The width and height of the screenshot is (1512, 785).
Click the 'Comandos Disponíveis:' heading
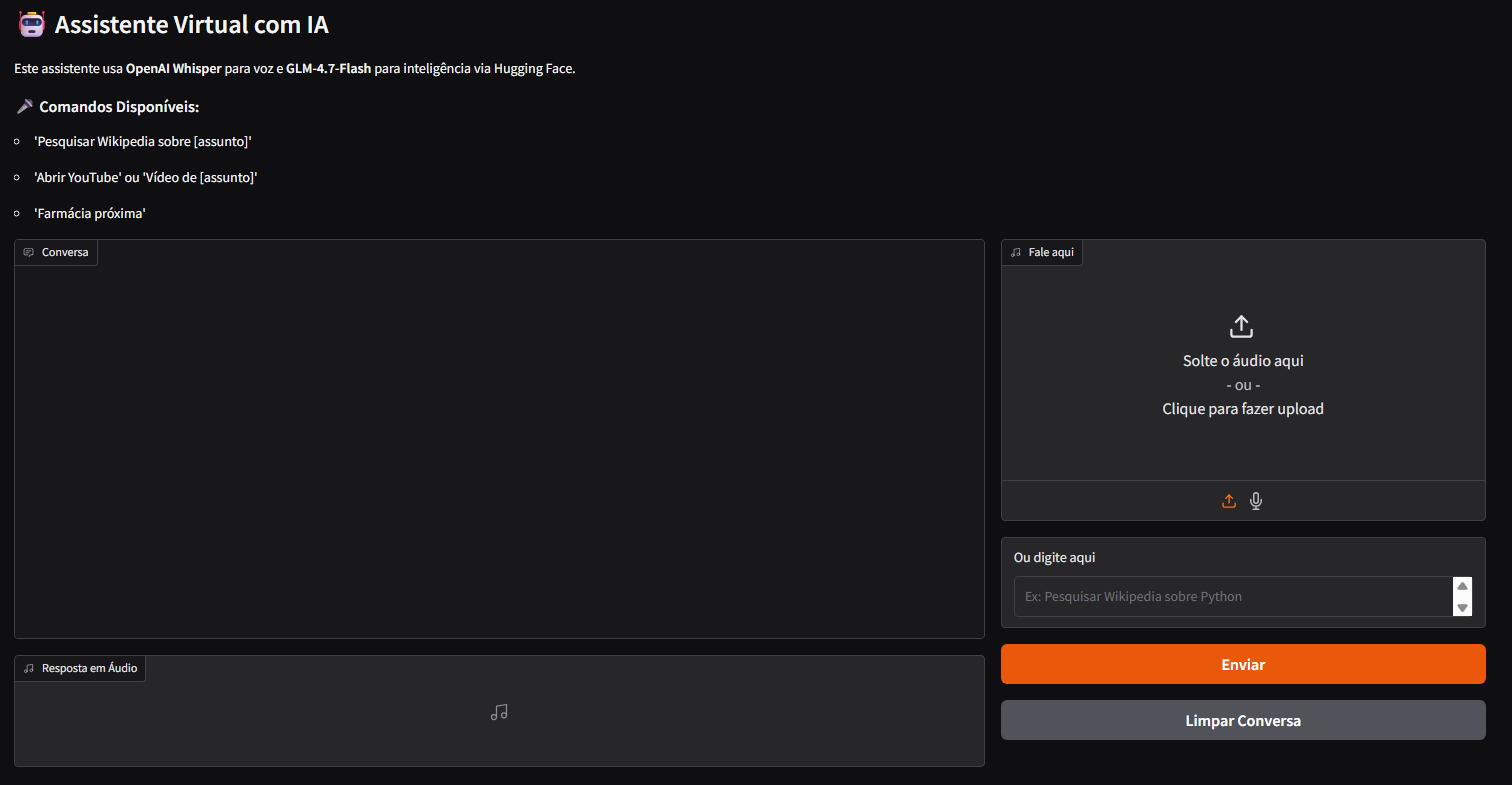pyautogui.click(x=119, y=106)
